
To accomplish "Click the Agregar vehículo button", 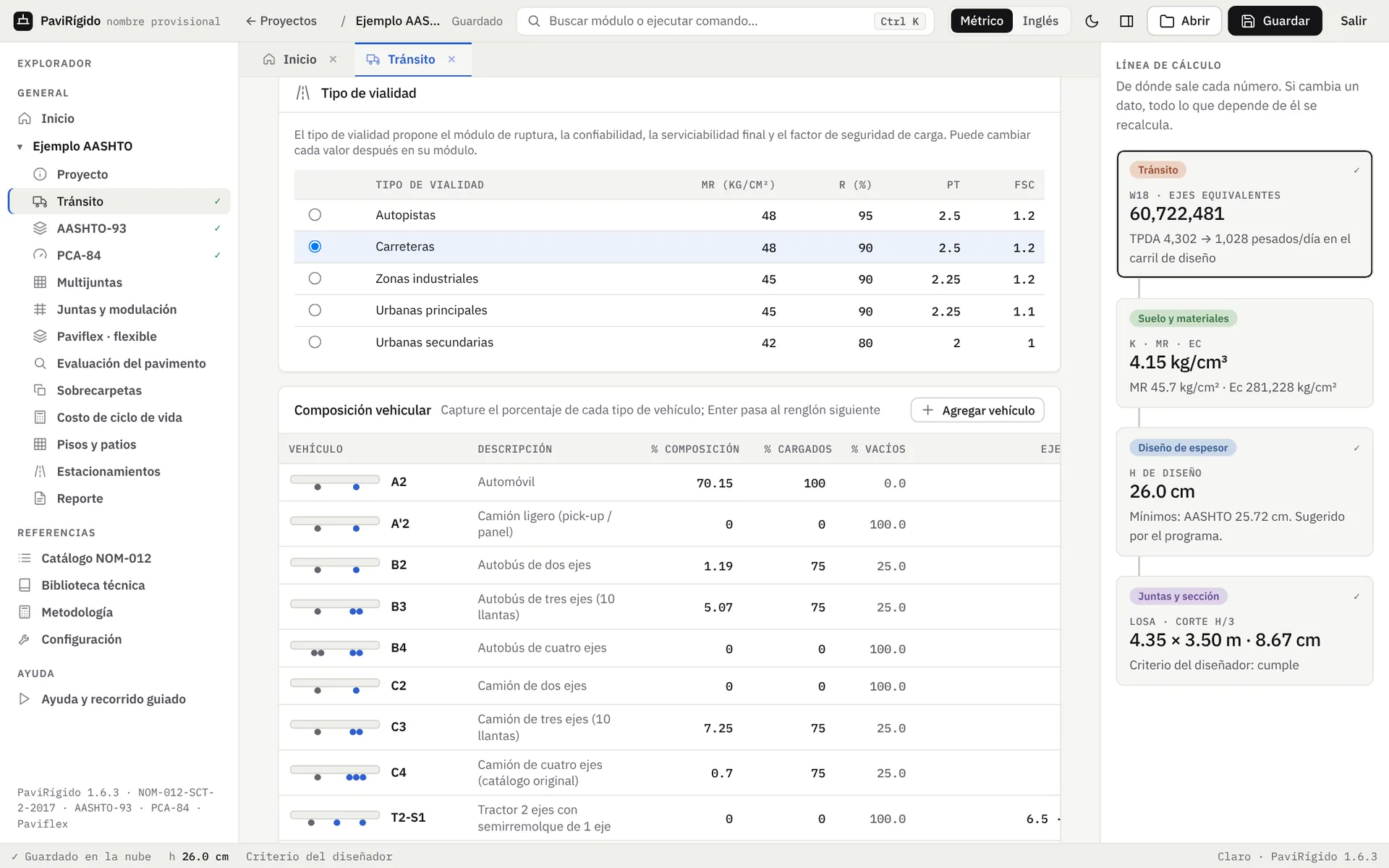I will (x=977, y=410).
